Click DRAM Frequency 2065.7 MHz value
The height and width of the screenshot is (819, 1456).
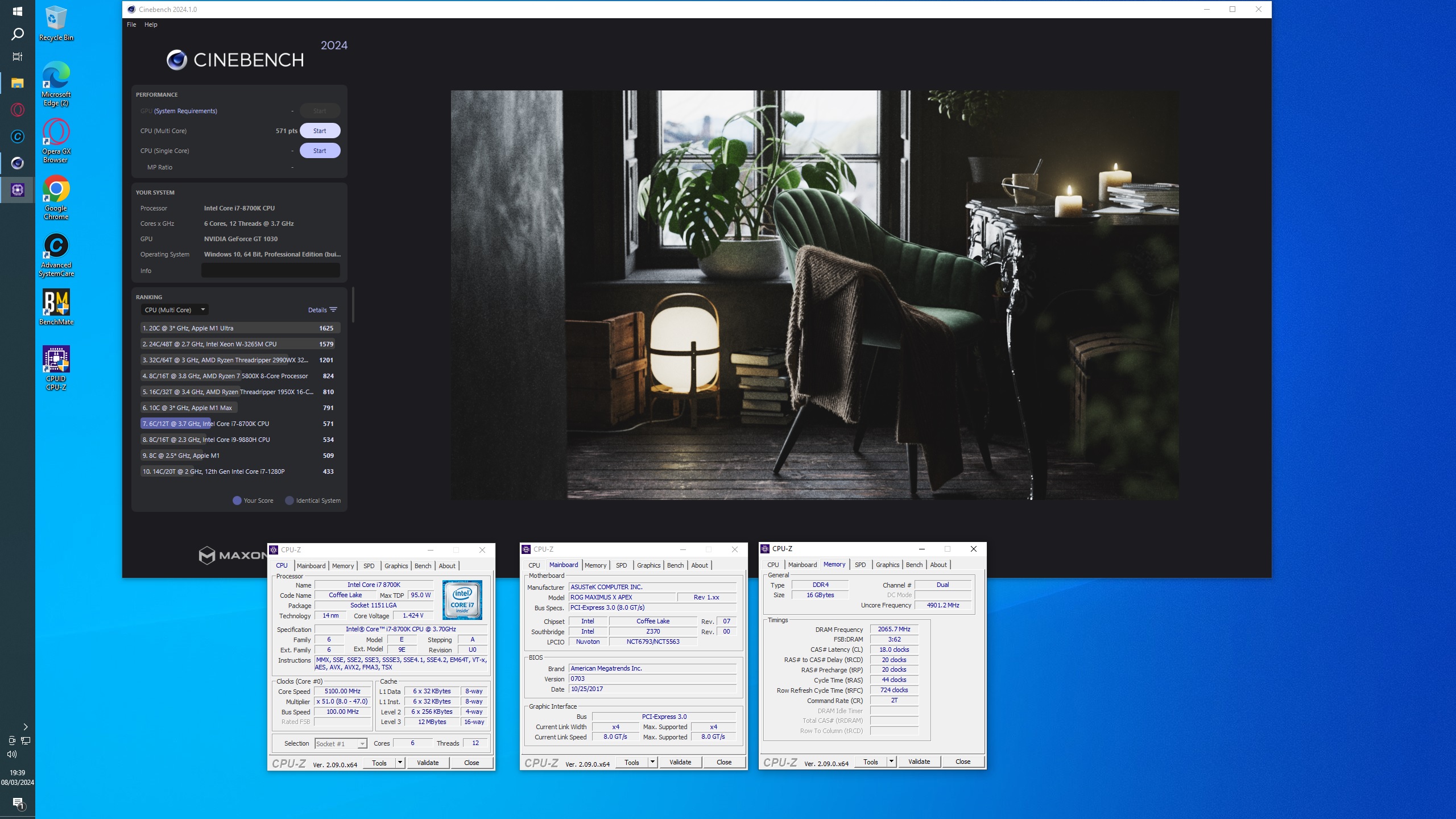coord(894,630)
